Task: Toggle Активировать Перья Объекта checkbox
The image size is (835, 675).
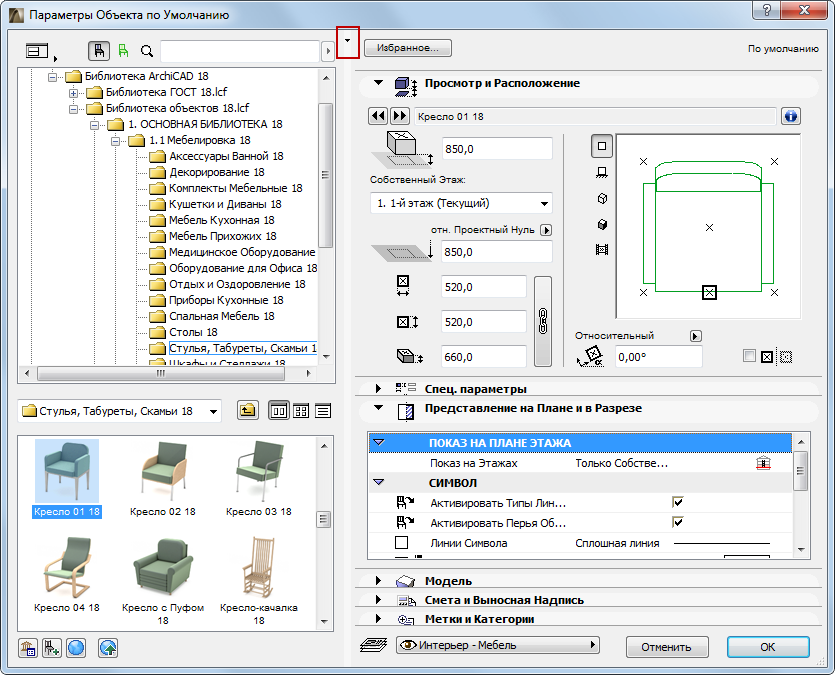Action: pyautogui.click(x=678, y=522)
